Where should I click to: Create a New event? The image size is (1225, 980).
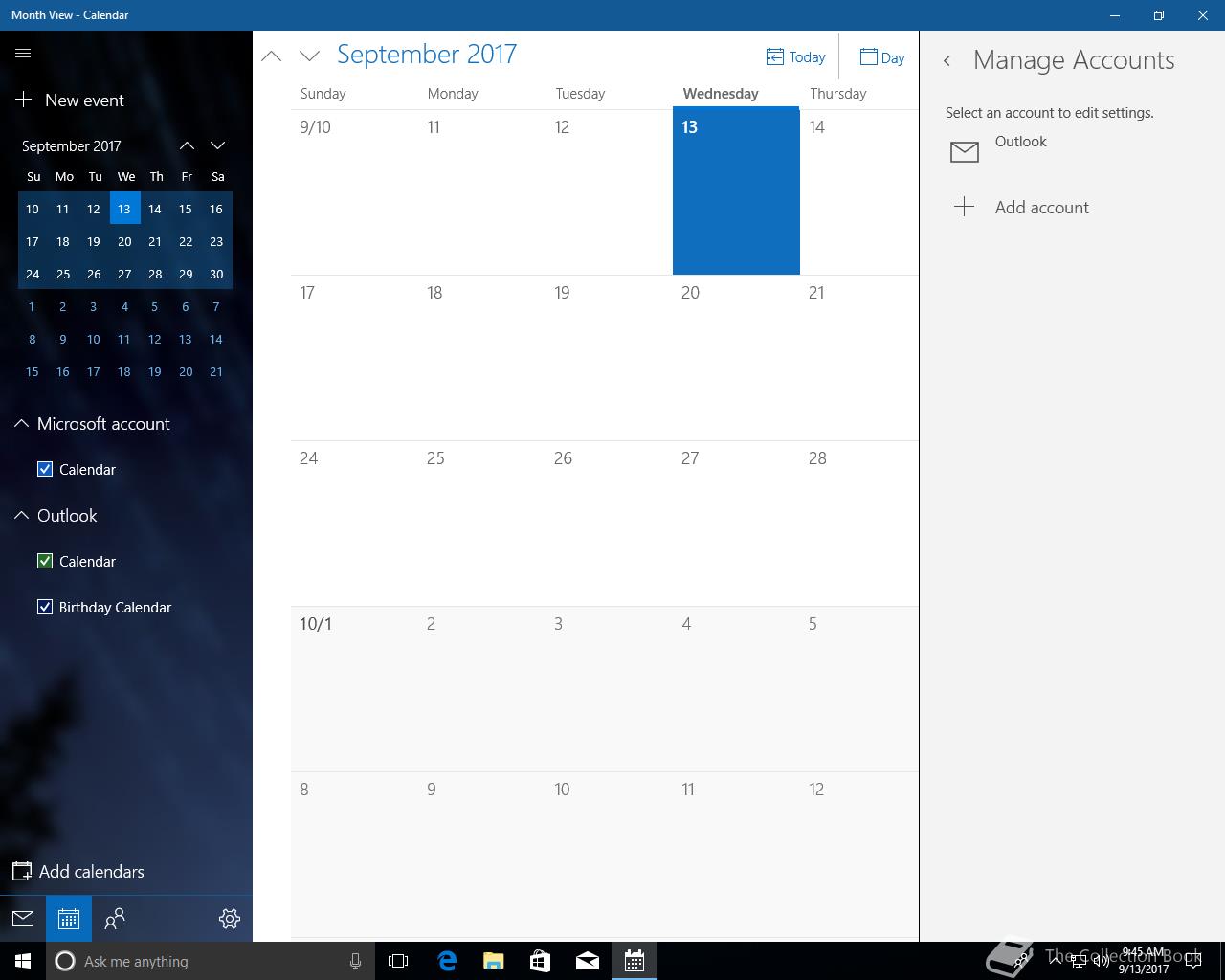[x=71, y=100]
